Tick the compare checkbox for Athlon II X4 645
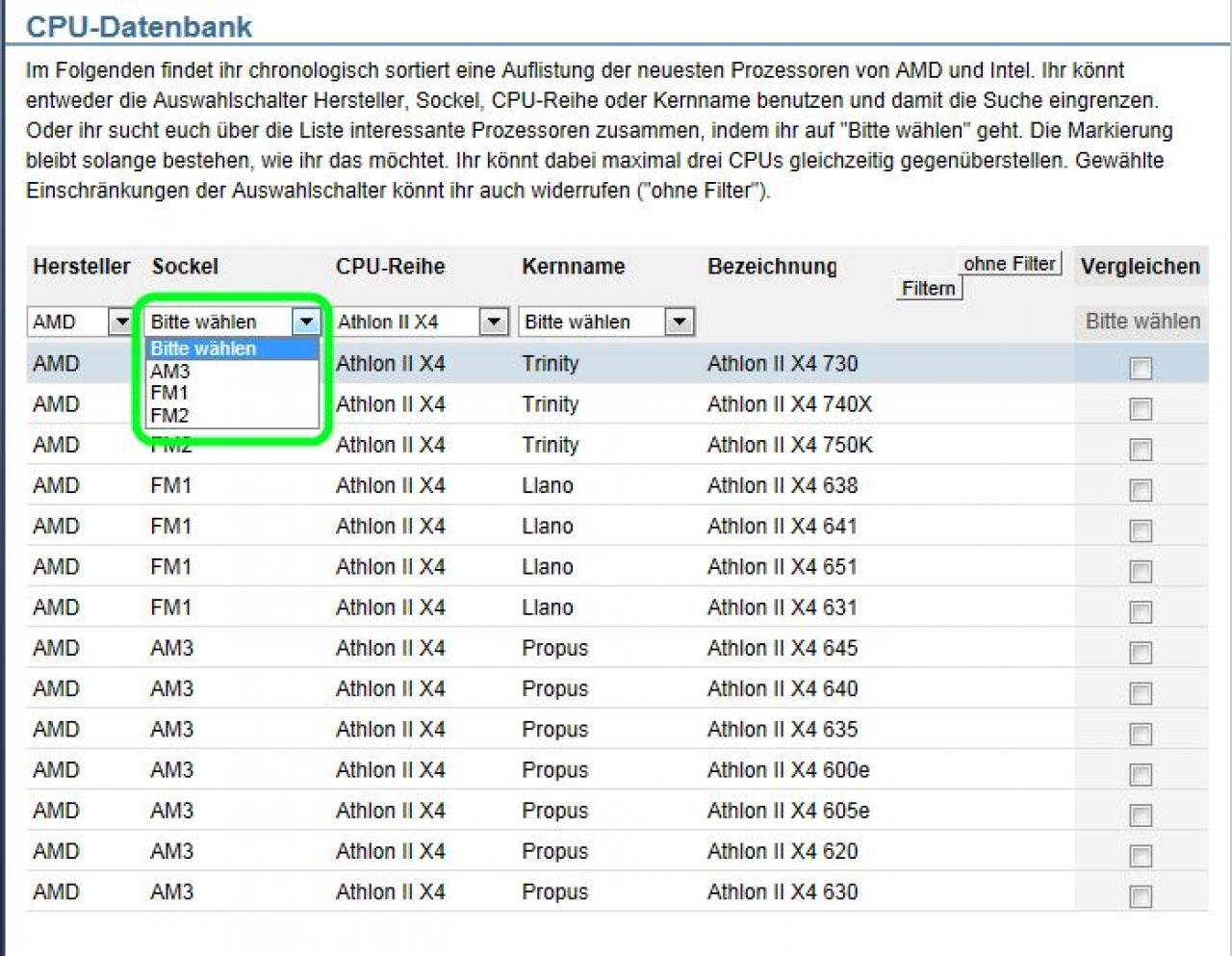1232x956 pixels. pos(1141,653)
